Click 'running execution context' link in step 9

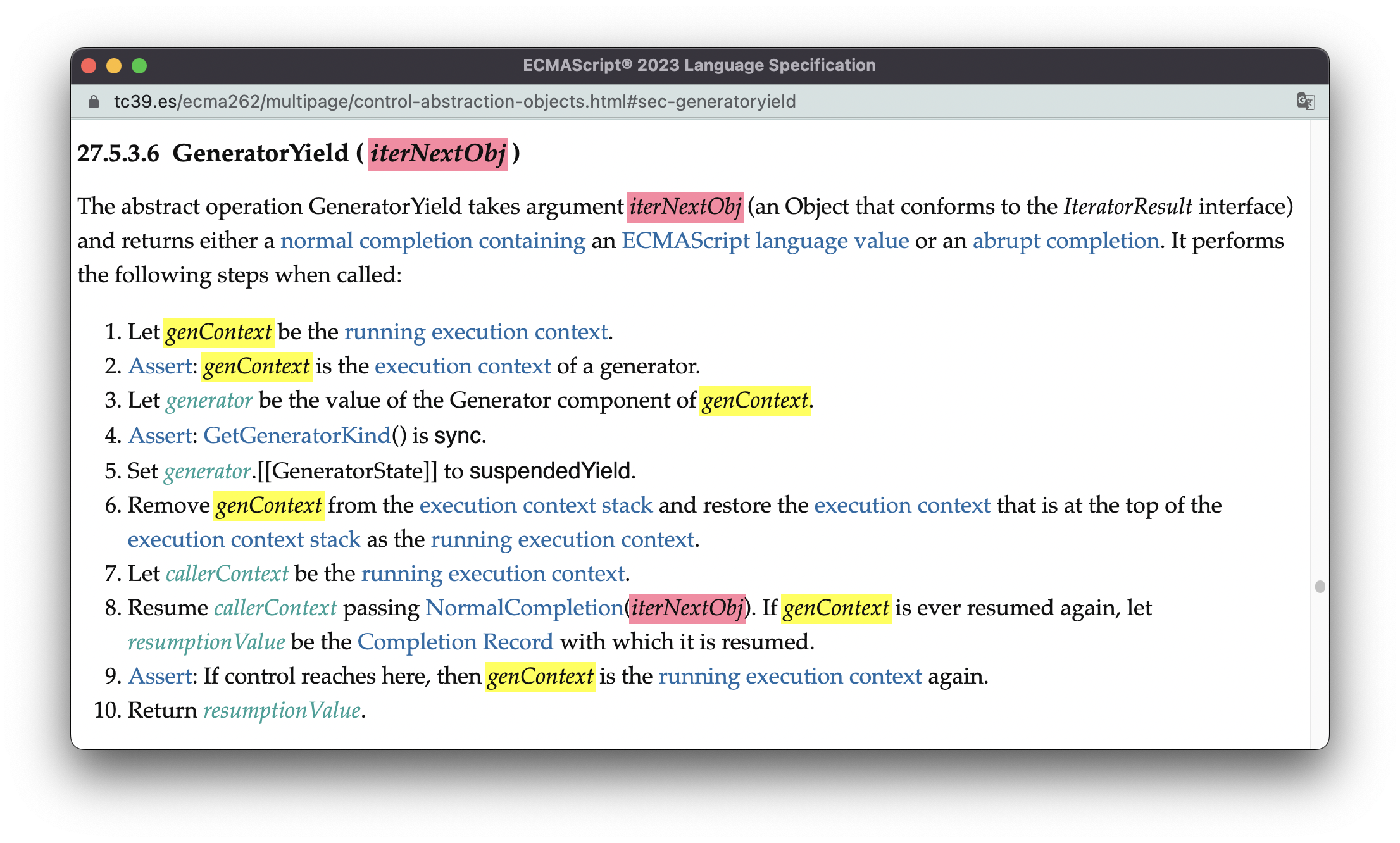tap(791, 677)
